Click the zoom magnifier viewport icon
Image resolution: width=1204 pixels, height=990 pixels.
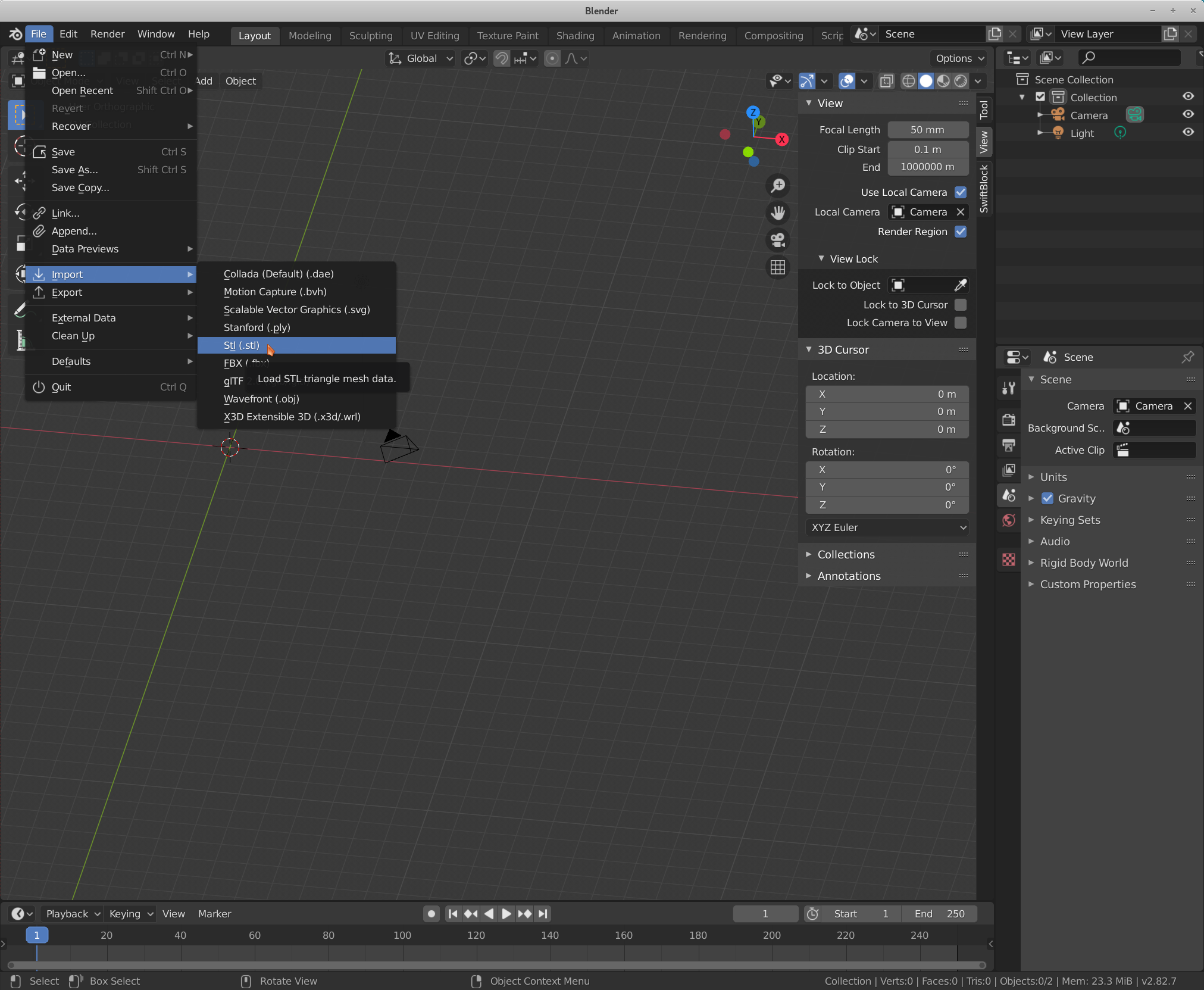778,186
